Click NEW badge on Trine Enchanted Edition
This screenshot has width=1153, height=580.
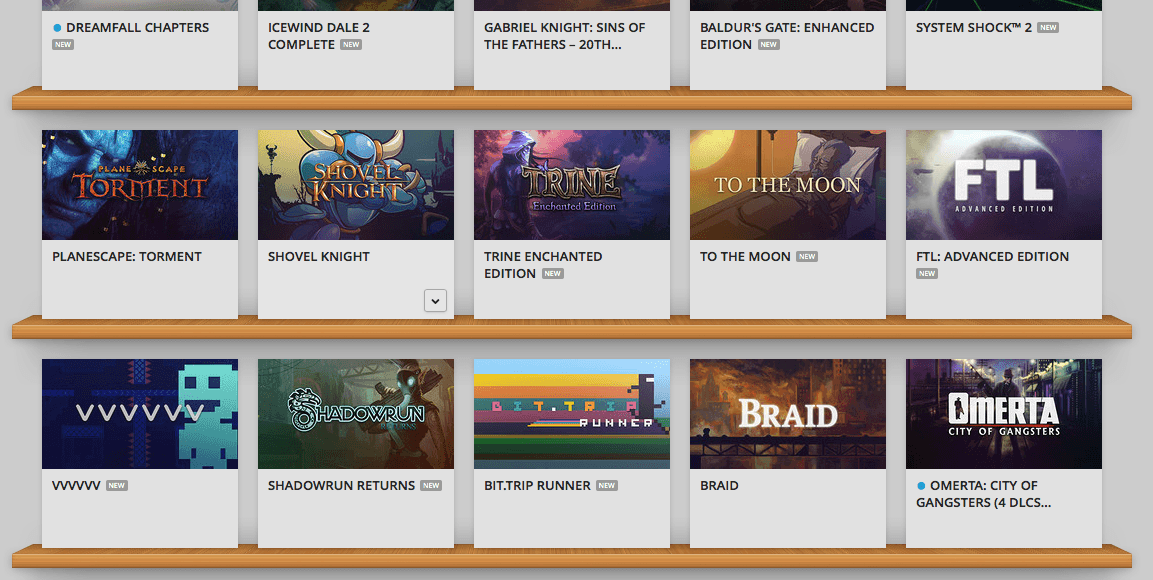[x=553, y=273]
